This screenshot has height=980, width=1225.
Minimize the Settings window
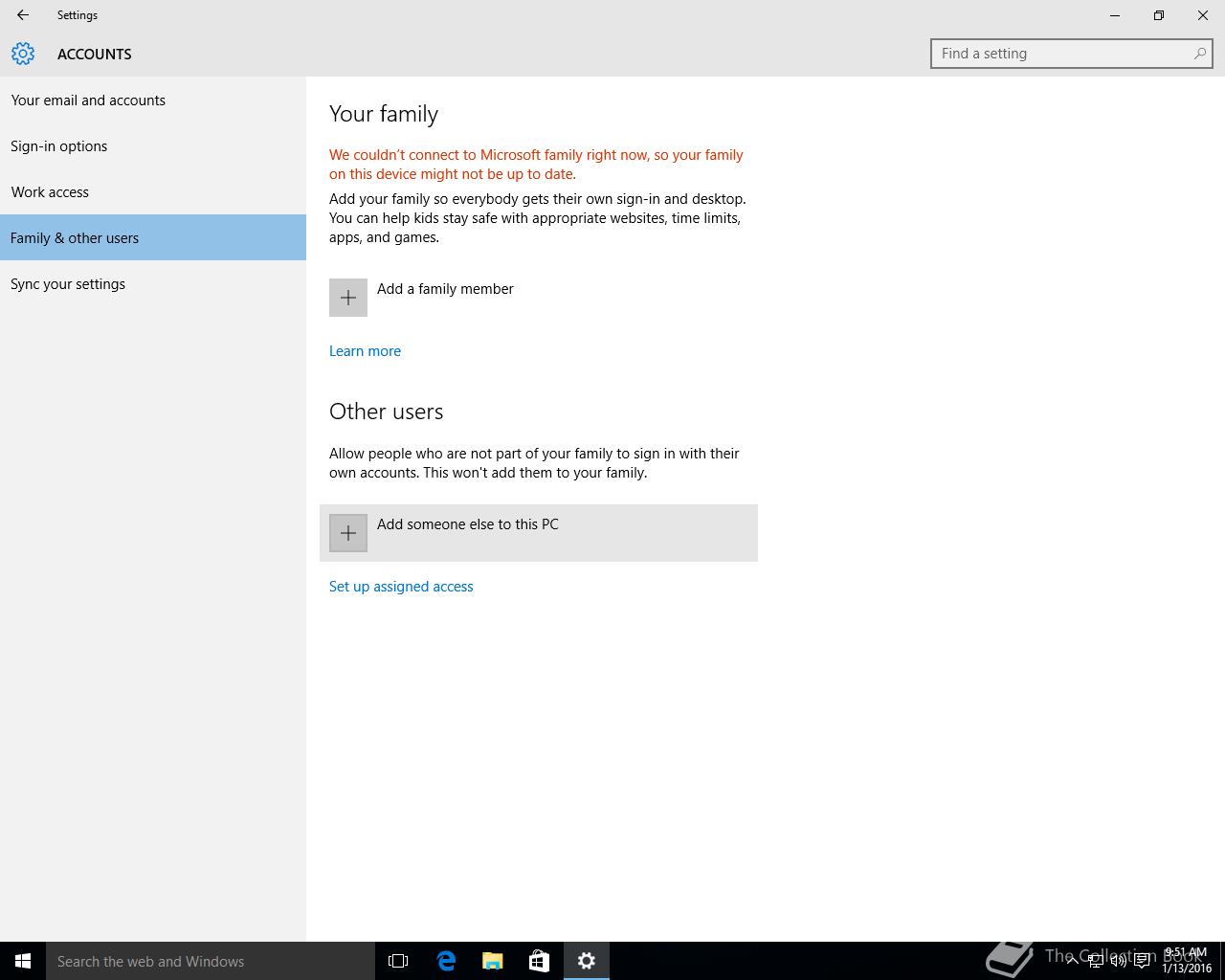coord(1115,15)
